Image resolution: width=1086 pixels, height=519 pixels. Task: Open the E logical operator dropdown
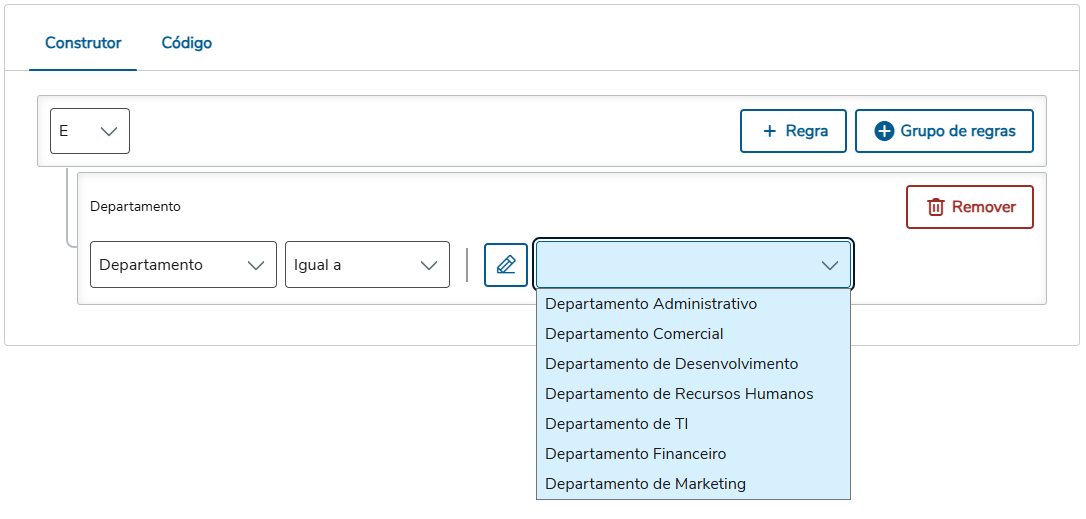[90, 131]
